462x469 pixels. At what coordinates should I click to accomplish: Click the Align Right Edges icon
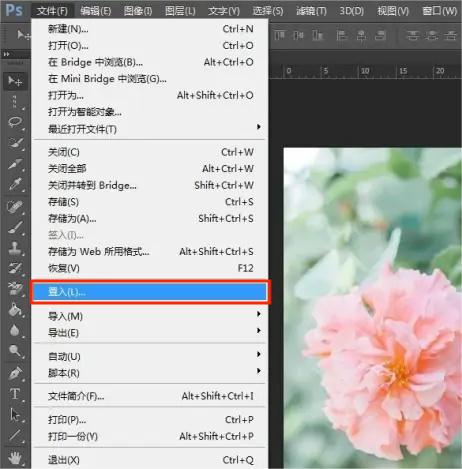pos(380,35)
